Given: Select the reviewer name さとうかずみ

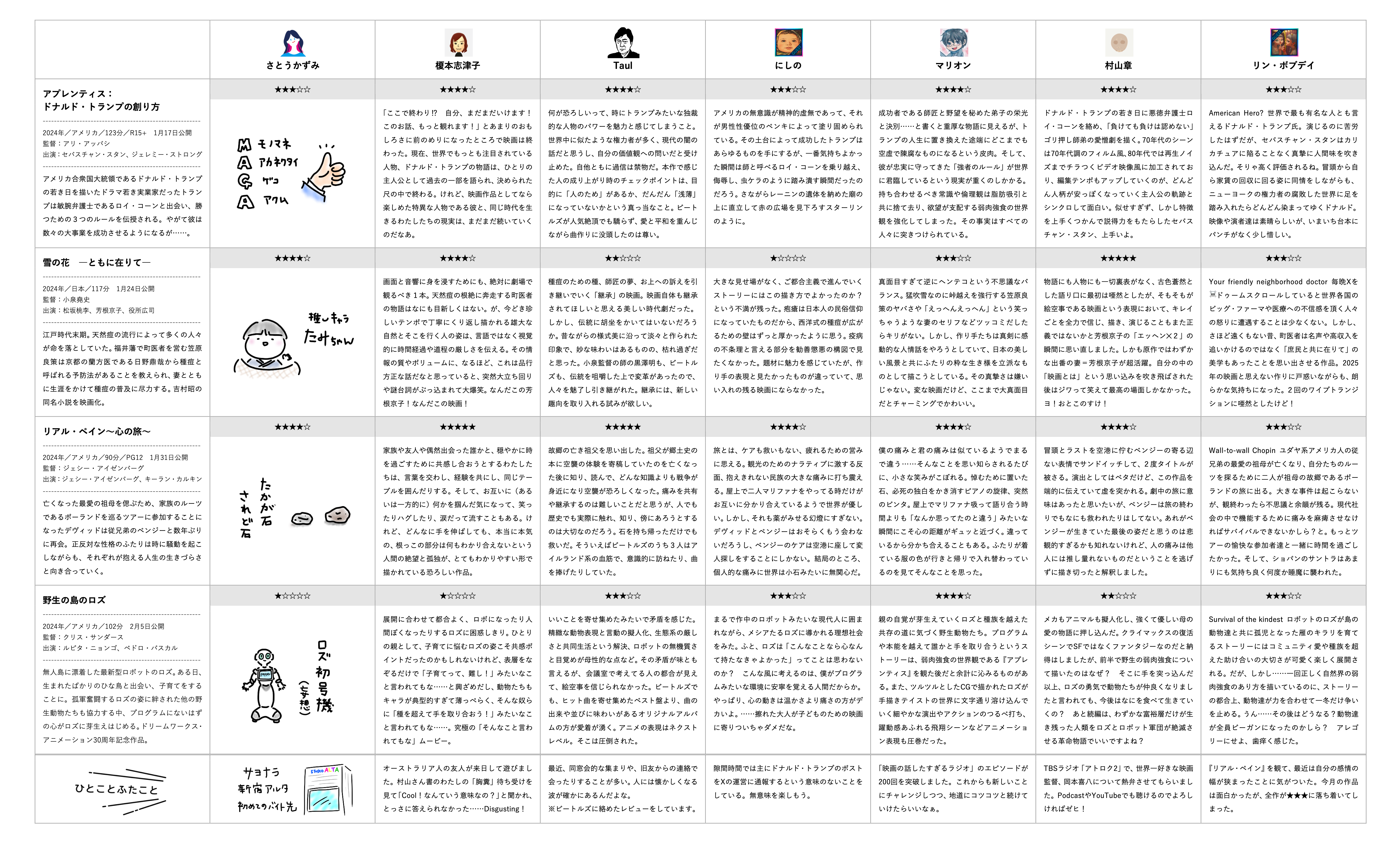Looking at the screenshot, I should coord(293,65).
